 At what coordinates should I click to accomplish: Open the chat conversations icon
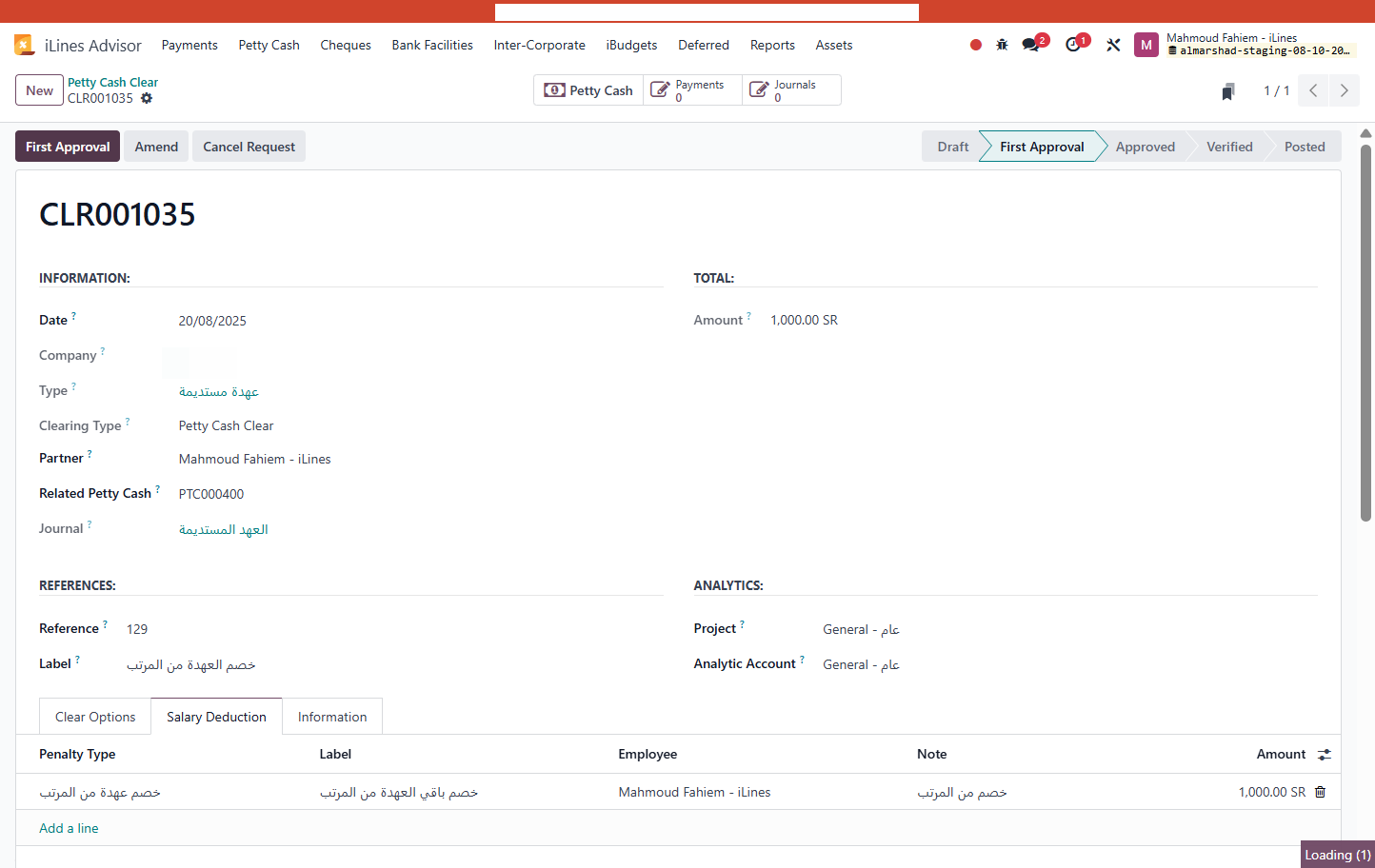point(1030,45)
